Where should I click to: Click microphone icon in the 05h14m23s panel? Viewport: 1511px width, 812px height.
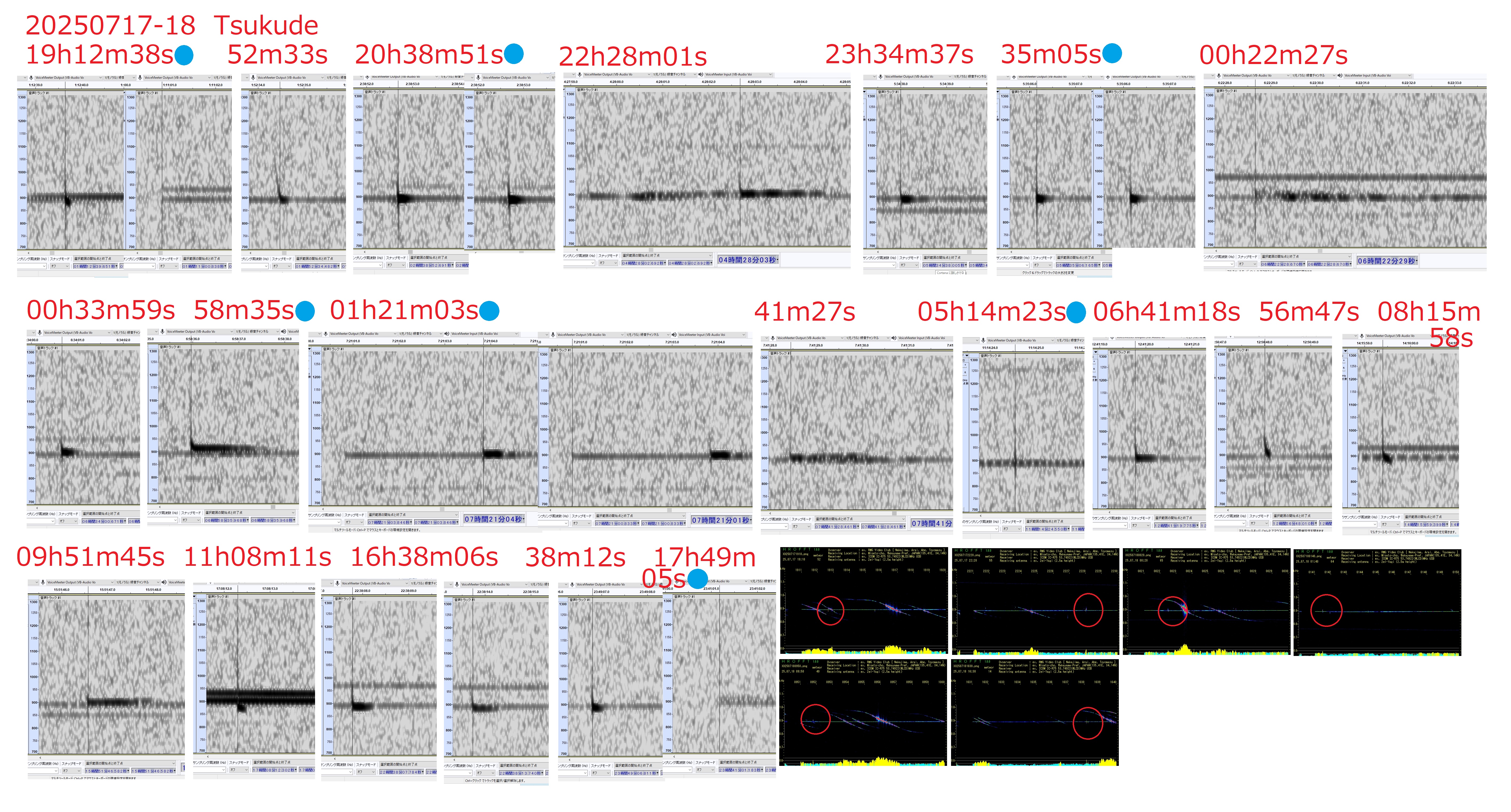coord(983,340)
